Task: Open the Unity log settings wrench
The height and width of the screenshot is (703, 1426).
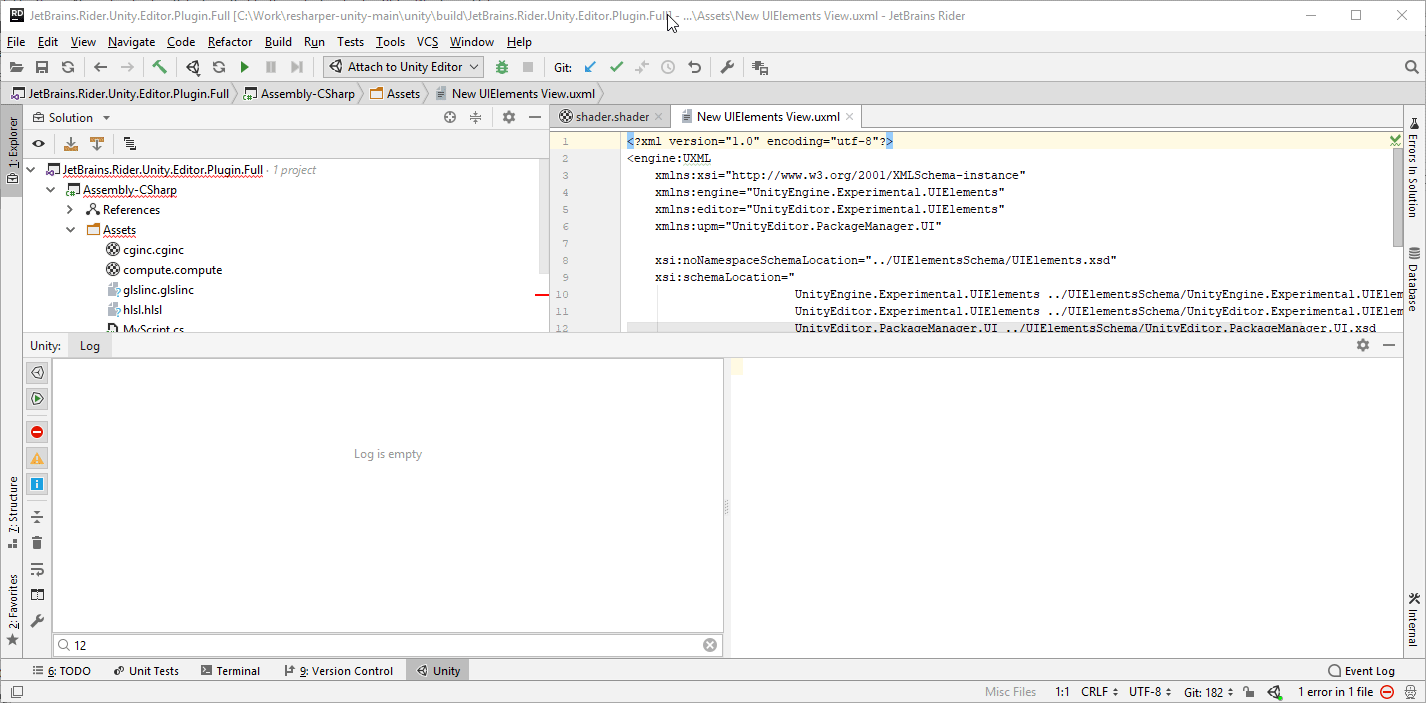Action: coord(37,621)
